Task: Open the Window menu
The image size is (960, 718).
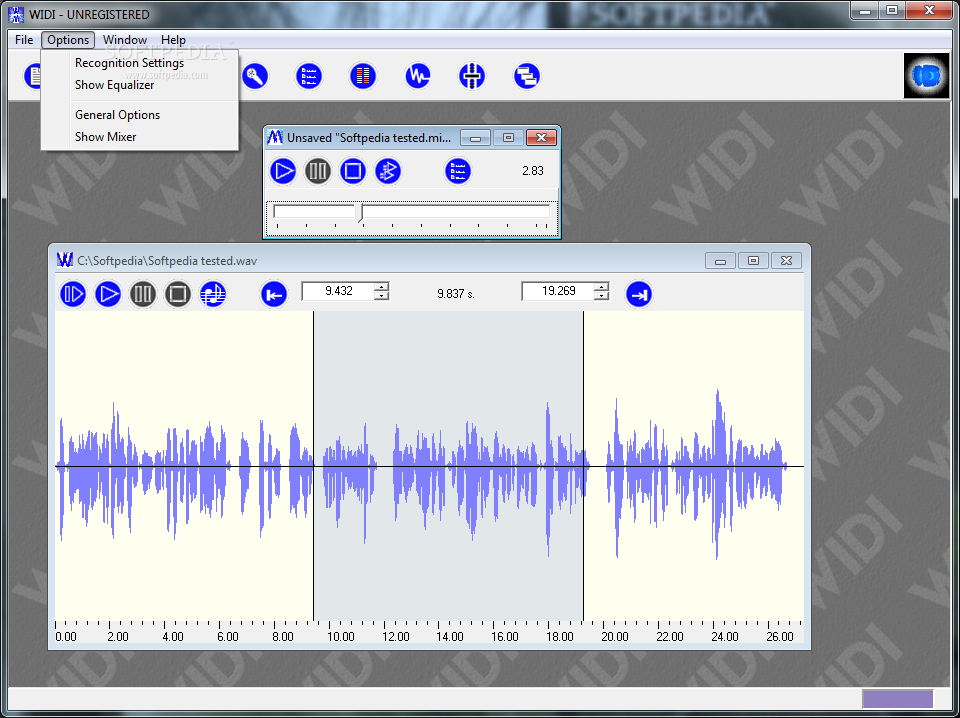Action: [x=125, y=40]
